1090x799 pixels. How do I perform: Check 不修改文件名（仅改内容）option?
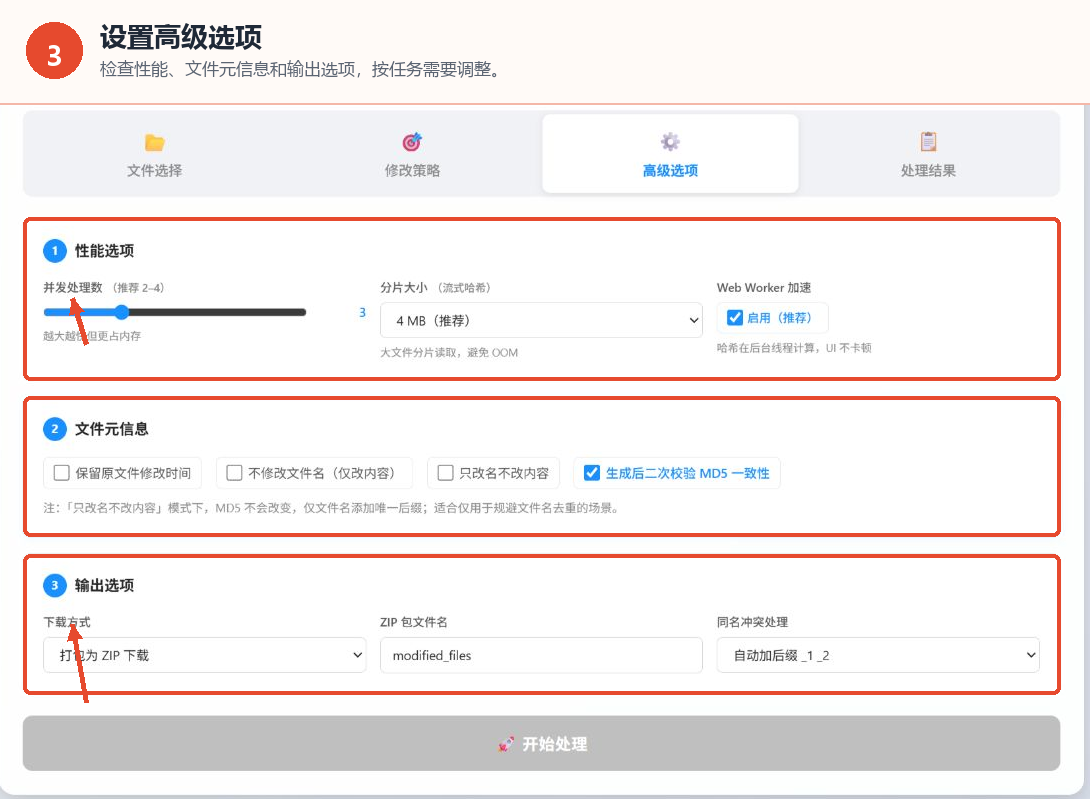234,473
